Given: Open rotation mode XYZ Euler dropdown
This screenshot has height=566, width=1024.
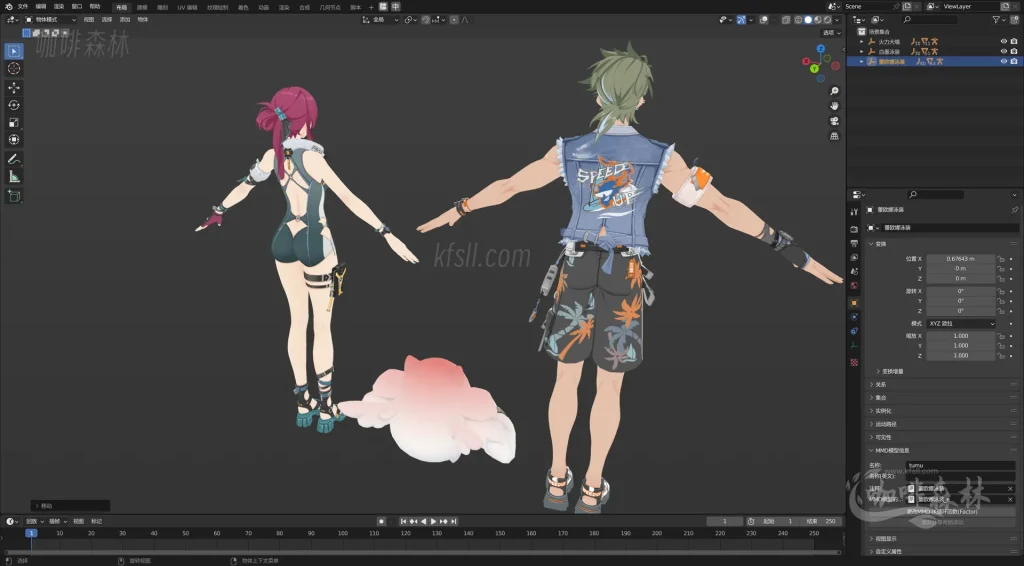Looking at the screenshot, I should tap(961, 324).
